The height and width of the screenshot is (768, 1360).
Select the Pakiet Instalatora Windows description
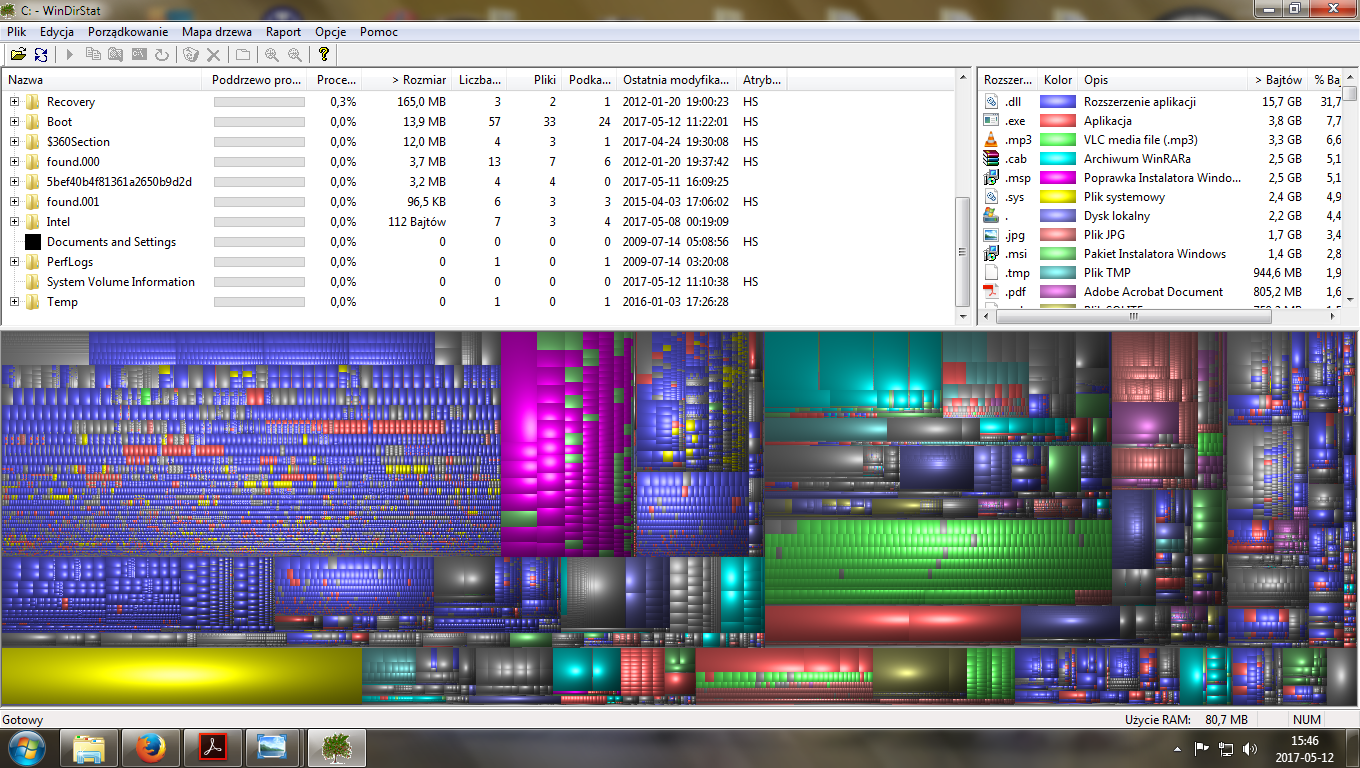[x=1154, y=254]
